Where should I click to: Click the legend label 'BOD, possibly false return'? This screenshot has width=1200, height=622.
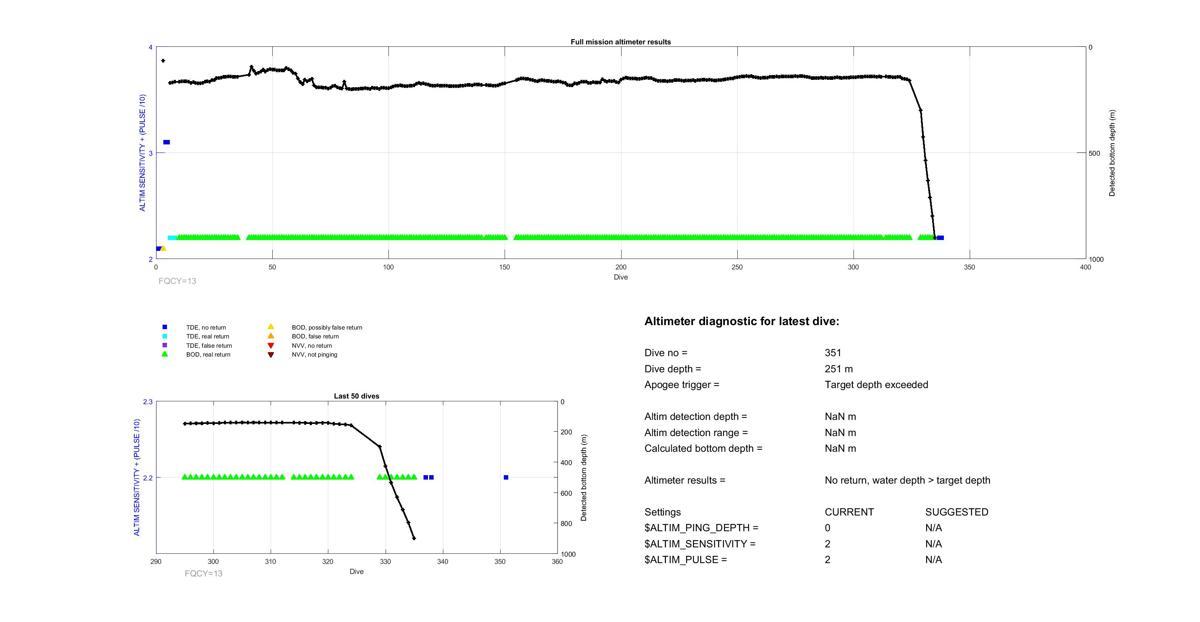pos(327,327)
